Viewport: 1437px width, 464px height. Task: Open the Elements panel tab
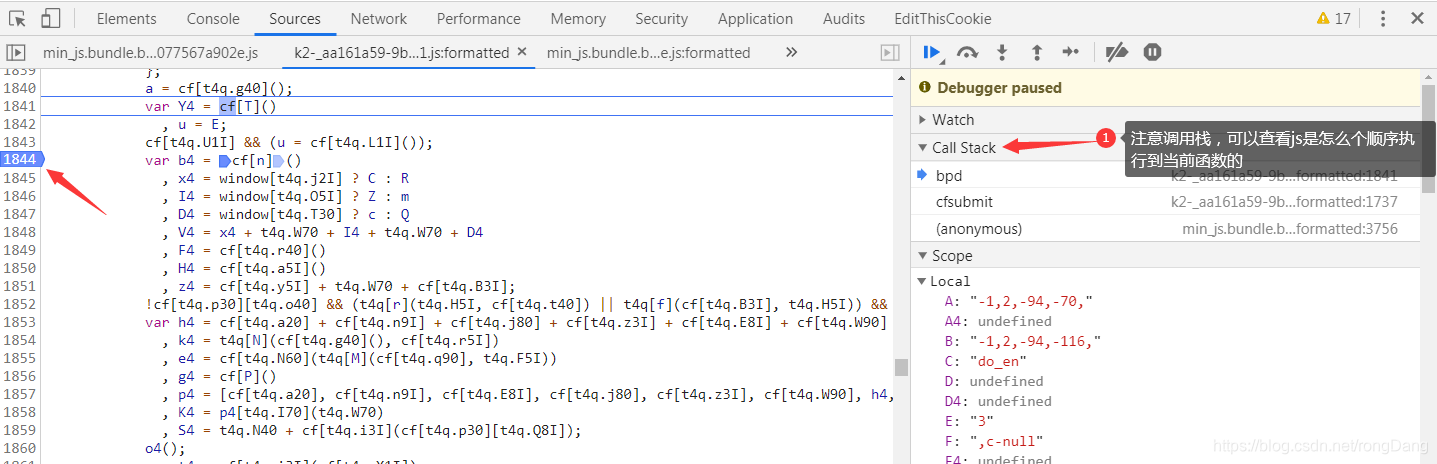126,18
